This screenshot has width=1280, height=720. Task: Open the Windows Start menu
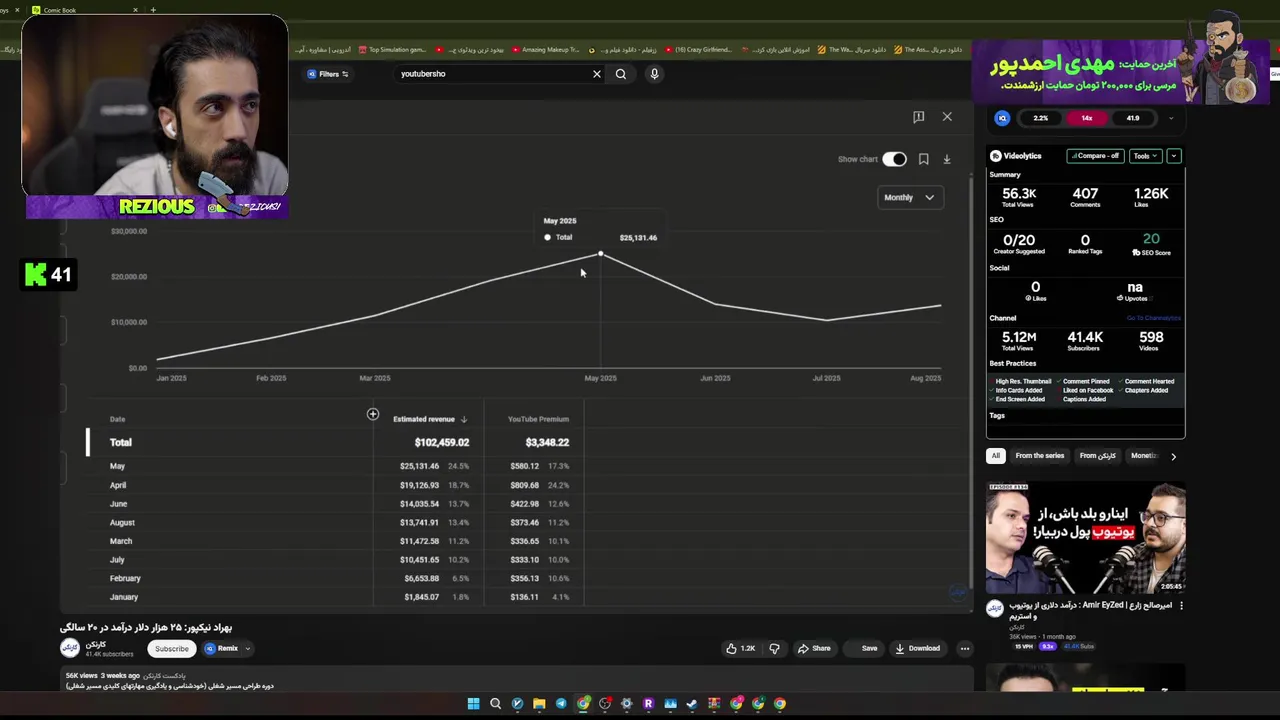473,703
